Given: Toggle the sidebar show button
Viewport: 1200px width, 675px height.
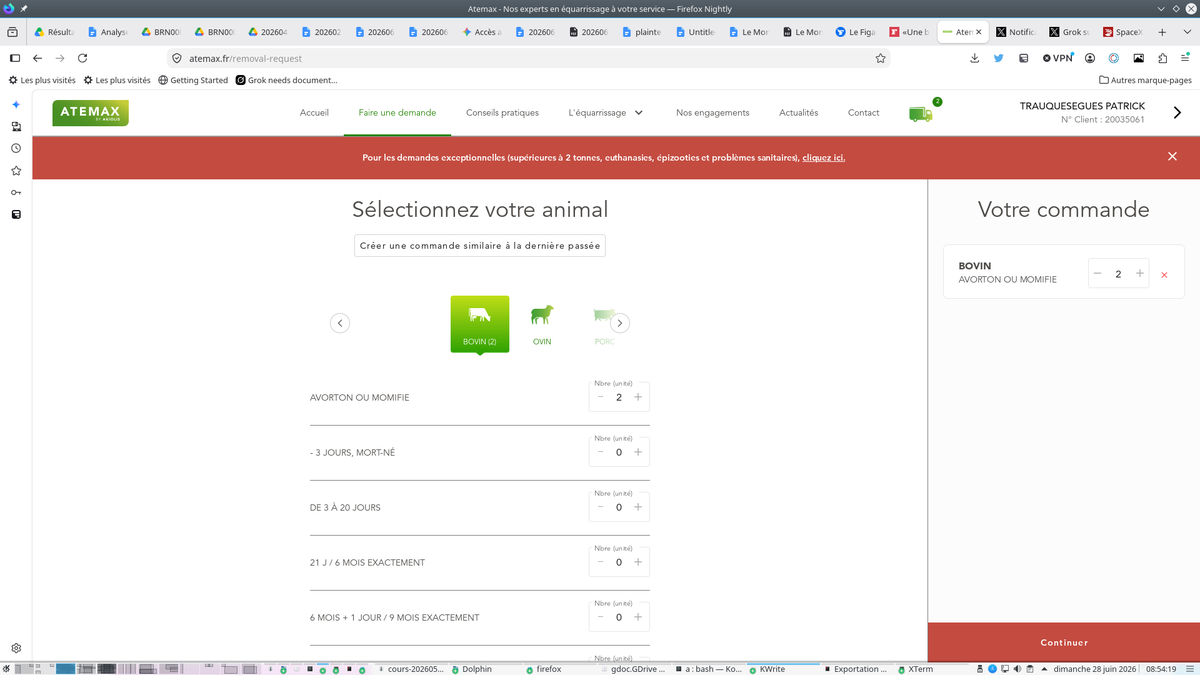Looking at the screenshot, I should (x=14, y=58).
